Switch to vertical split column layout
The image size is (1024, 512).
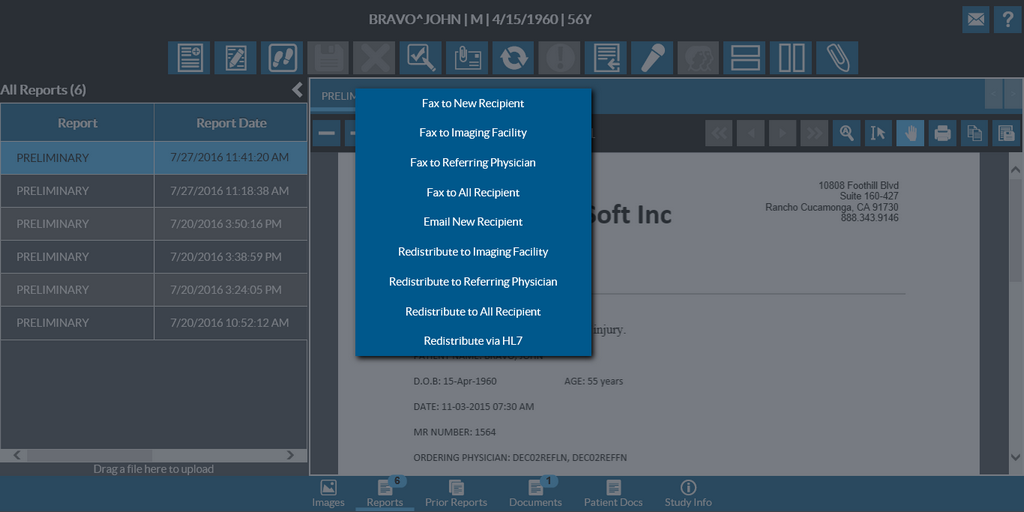[792, 58]
